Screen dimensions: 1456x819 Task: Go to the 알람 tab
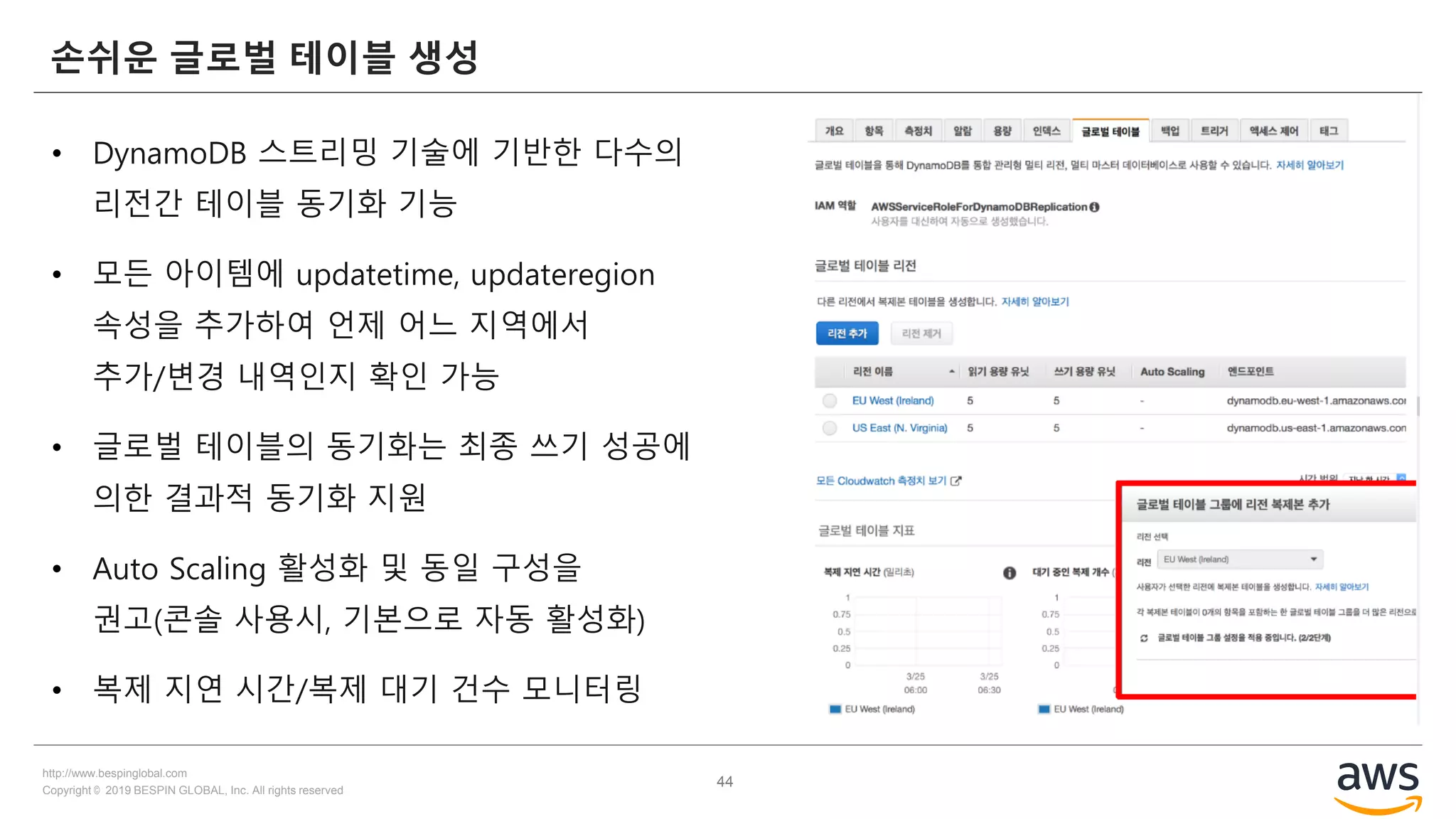[x=963, y=131]
